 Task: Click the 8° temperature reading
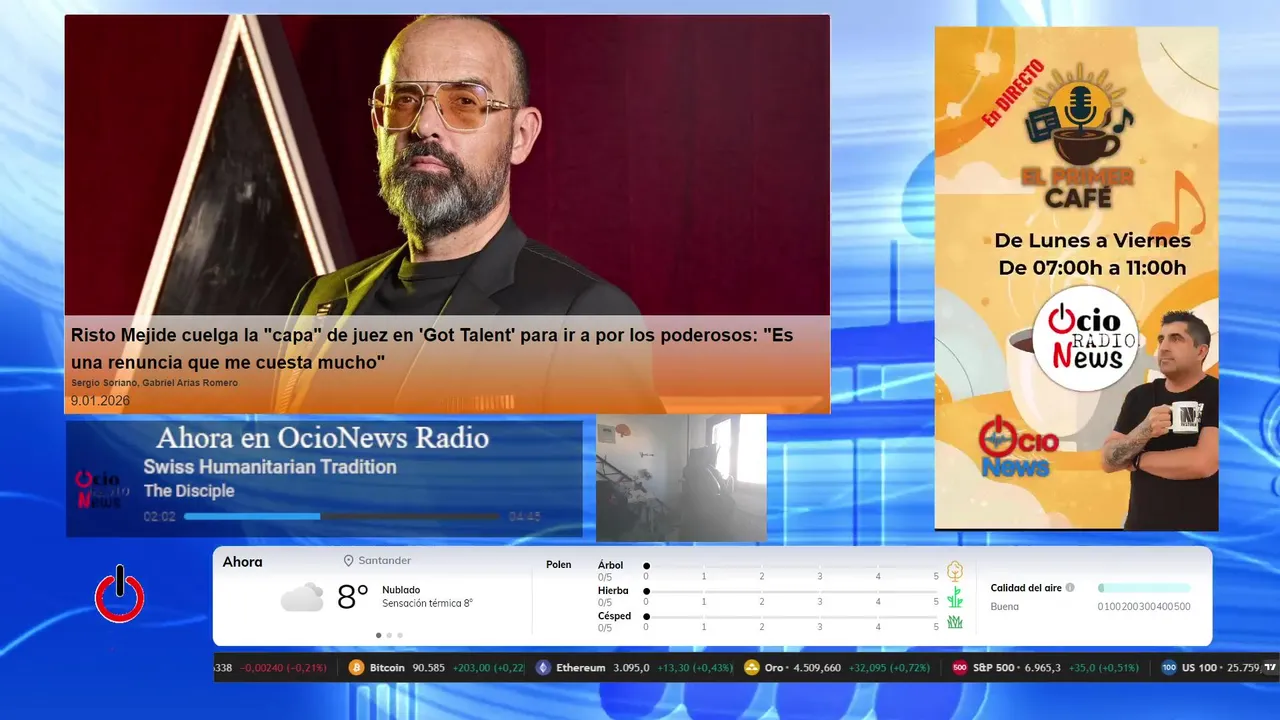click(x=353, y=597)
